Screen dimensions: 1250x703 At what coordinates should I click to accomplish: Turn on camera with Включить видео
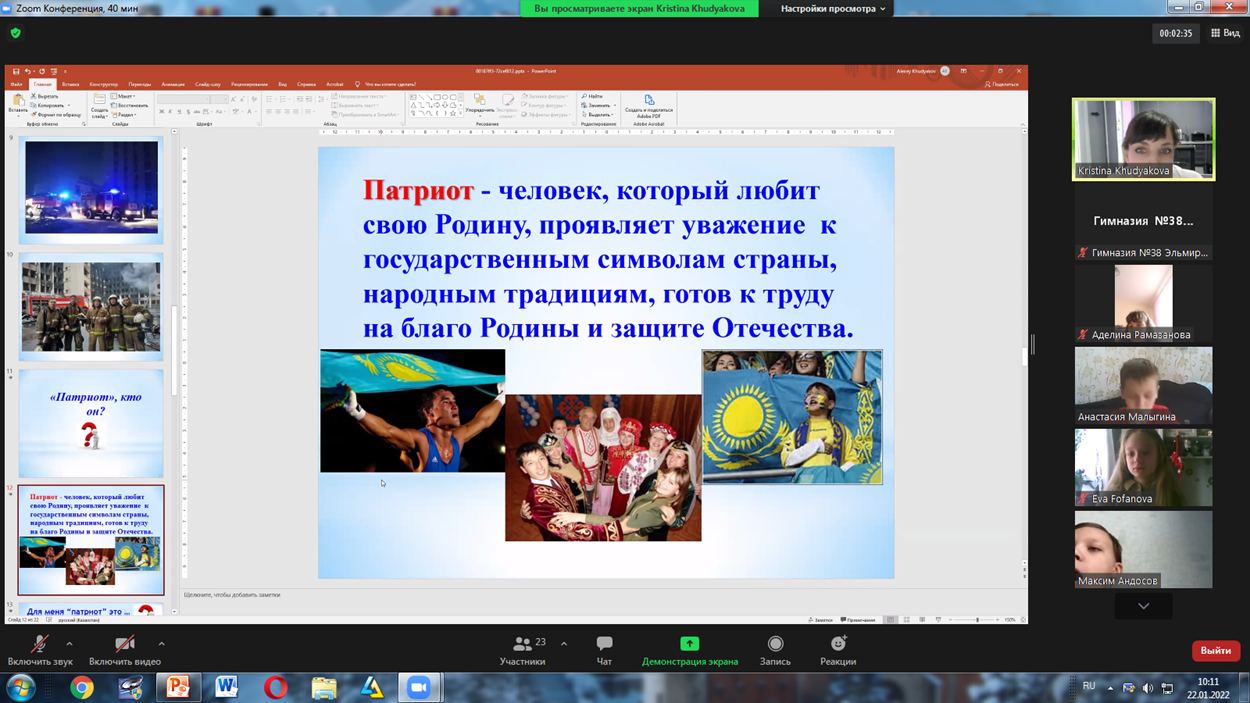click(x=125, y=650)
